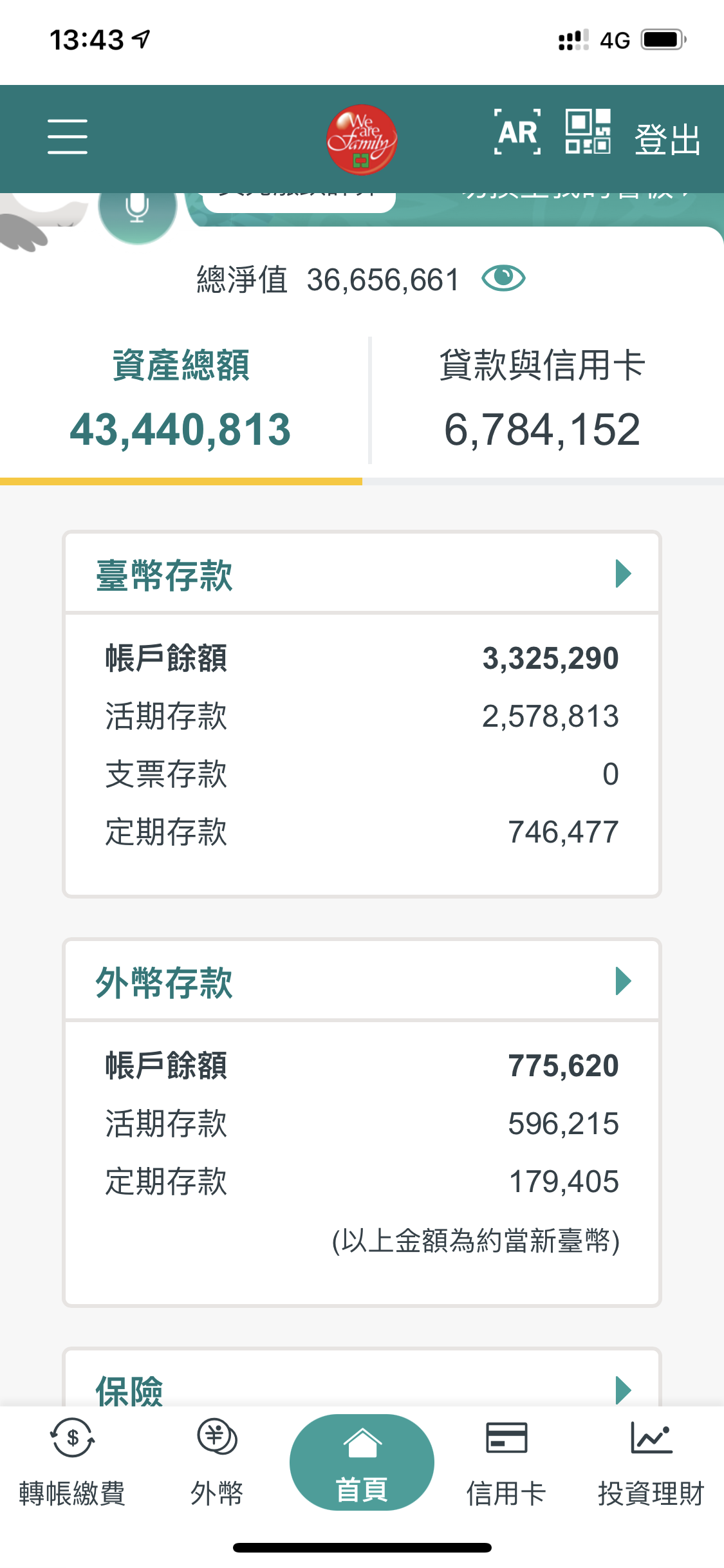Tap the AR scanner icon

pyautogui.click(x=517, y=133)
